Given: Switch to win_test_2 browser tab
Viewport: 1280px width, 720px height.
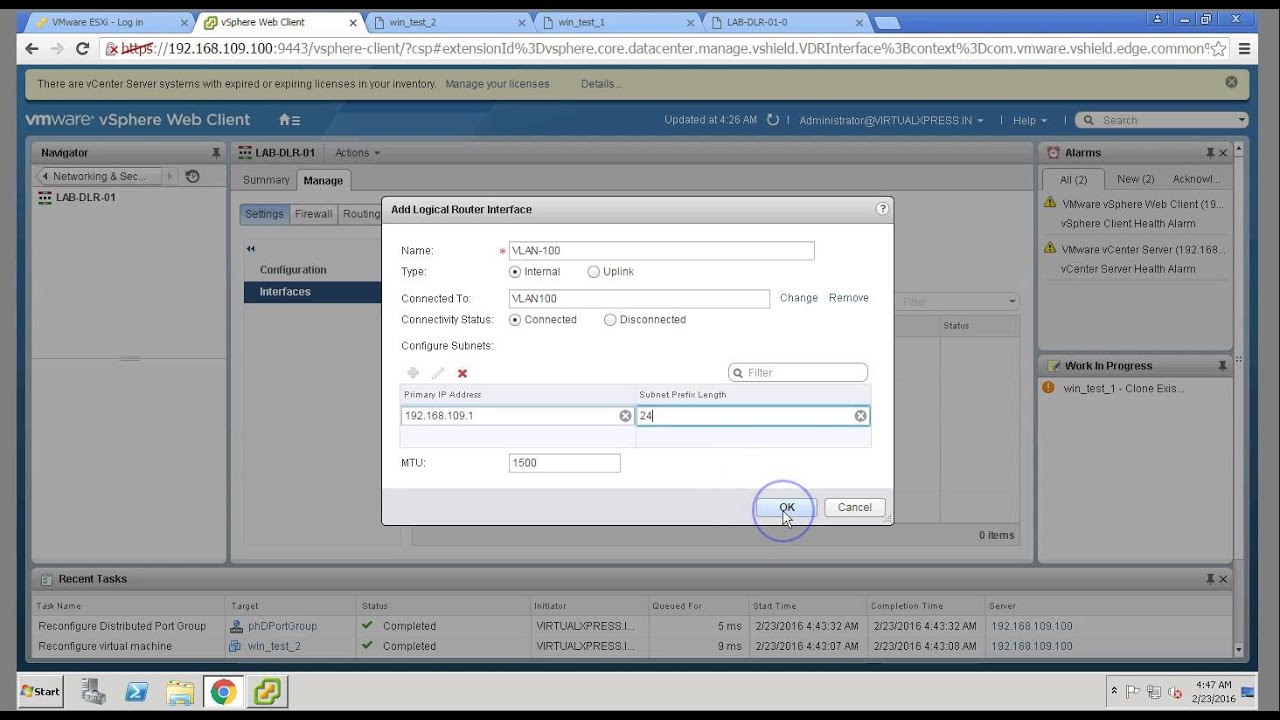Looking at the screenshot, I should pos(449,21).
